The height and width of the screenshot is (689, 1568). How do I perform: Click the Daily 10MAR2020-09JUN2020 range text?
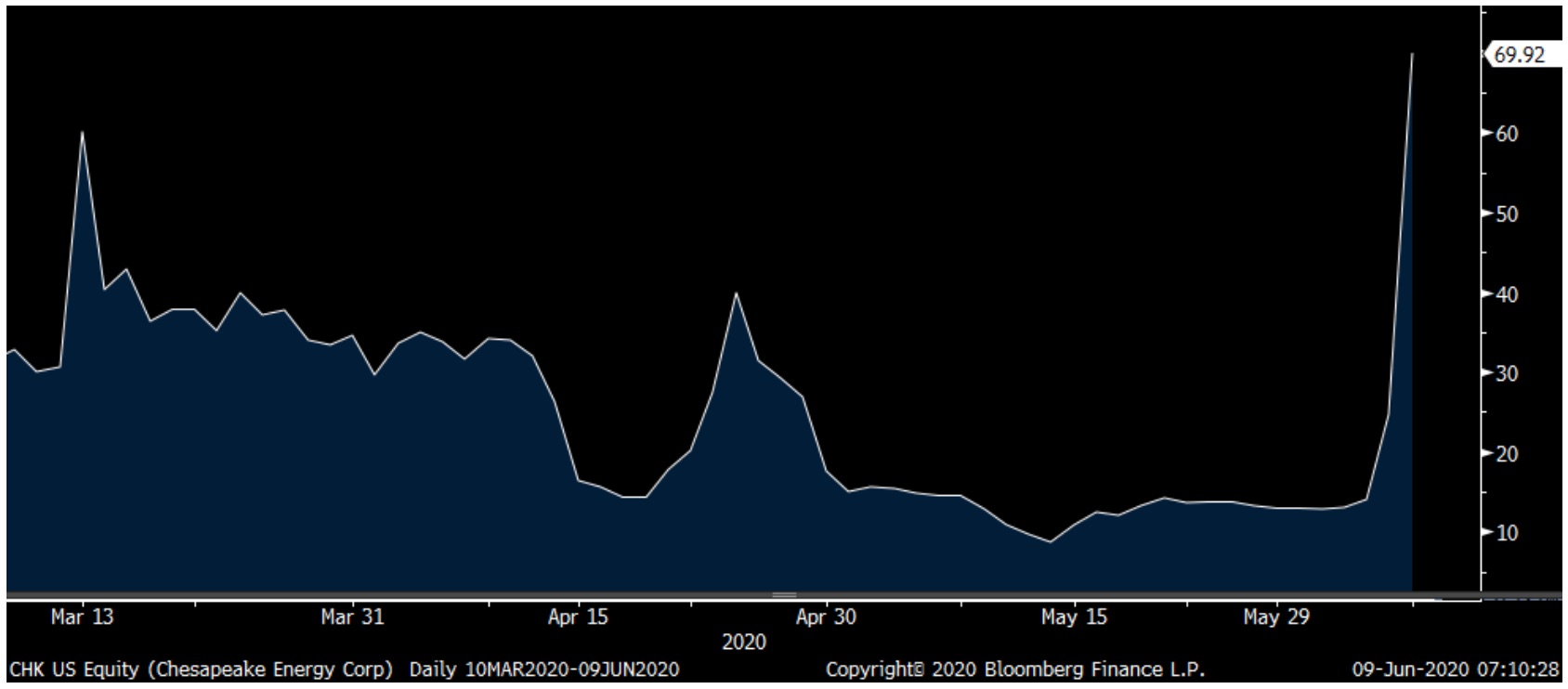[544, 669]
